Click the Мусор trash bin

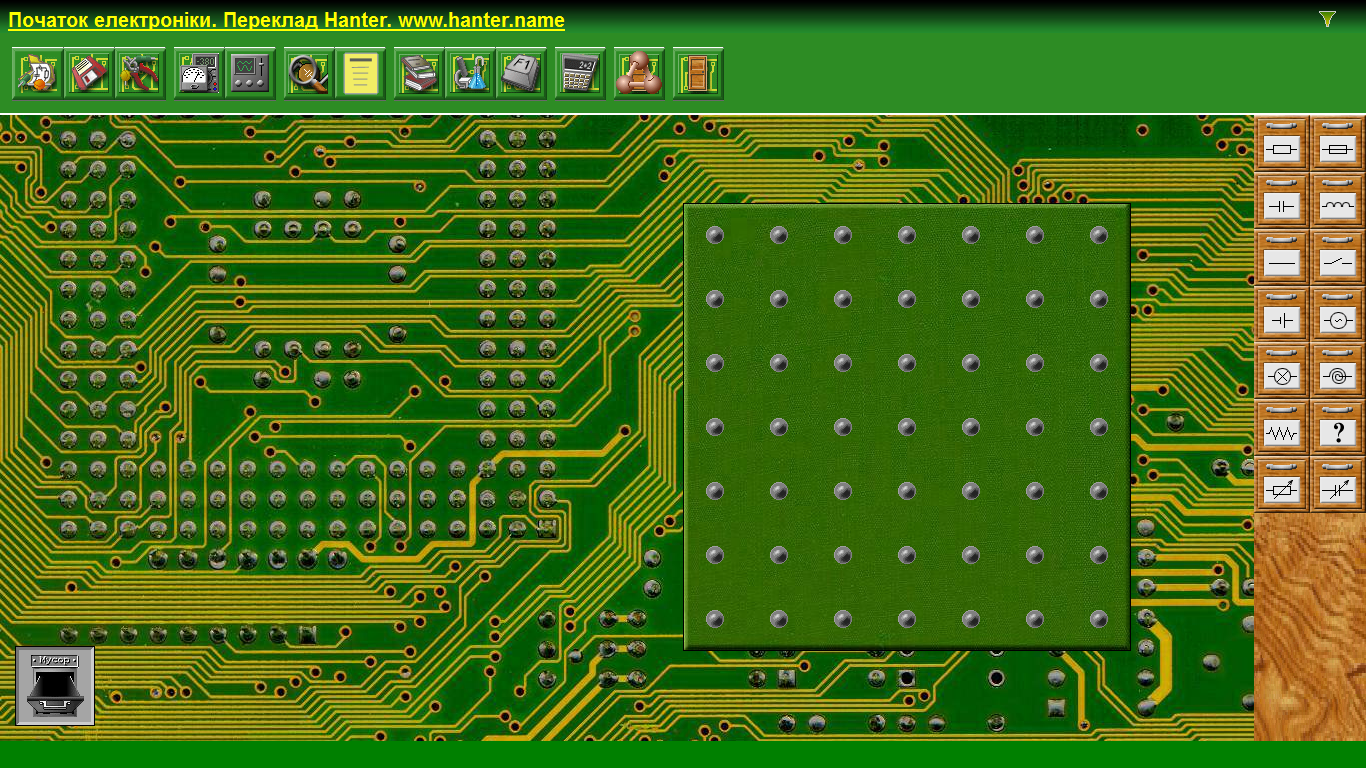55,686
